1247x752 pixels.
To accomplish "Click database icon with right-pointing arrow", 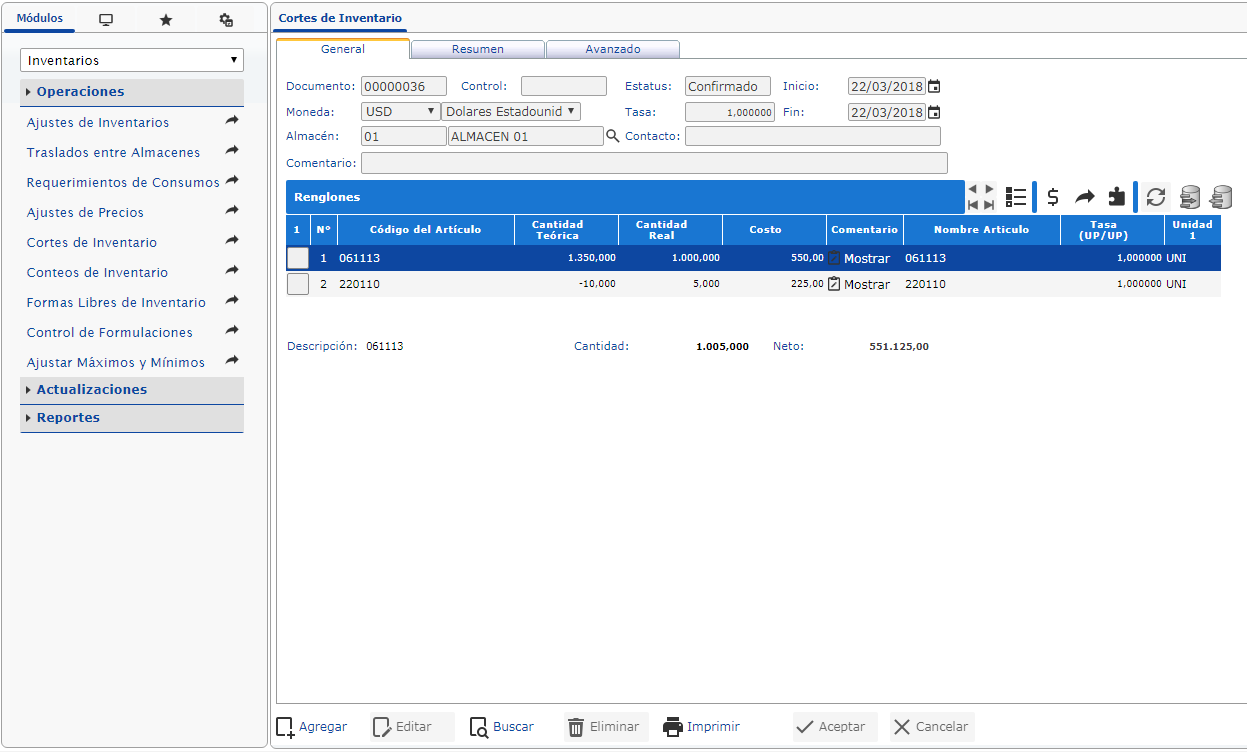I will pos(1189,197).
